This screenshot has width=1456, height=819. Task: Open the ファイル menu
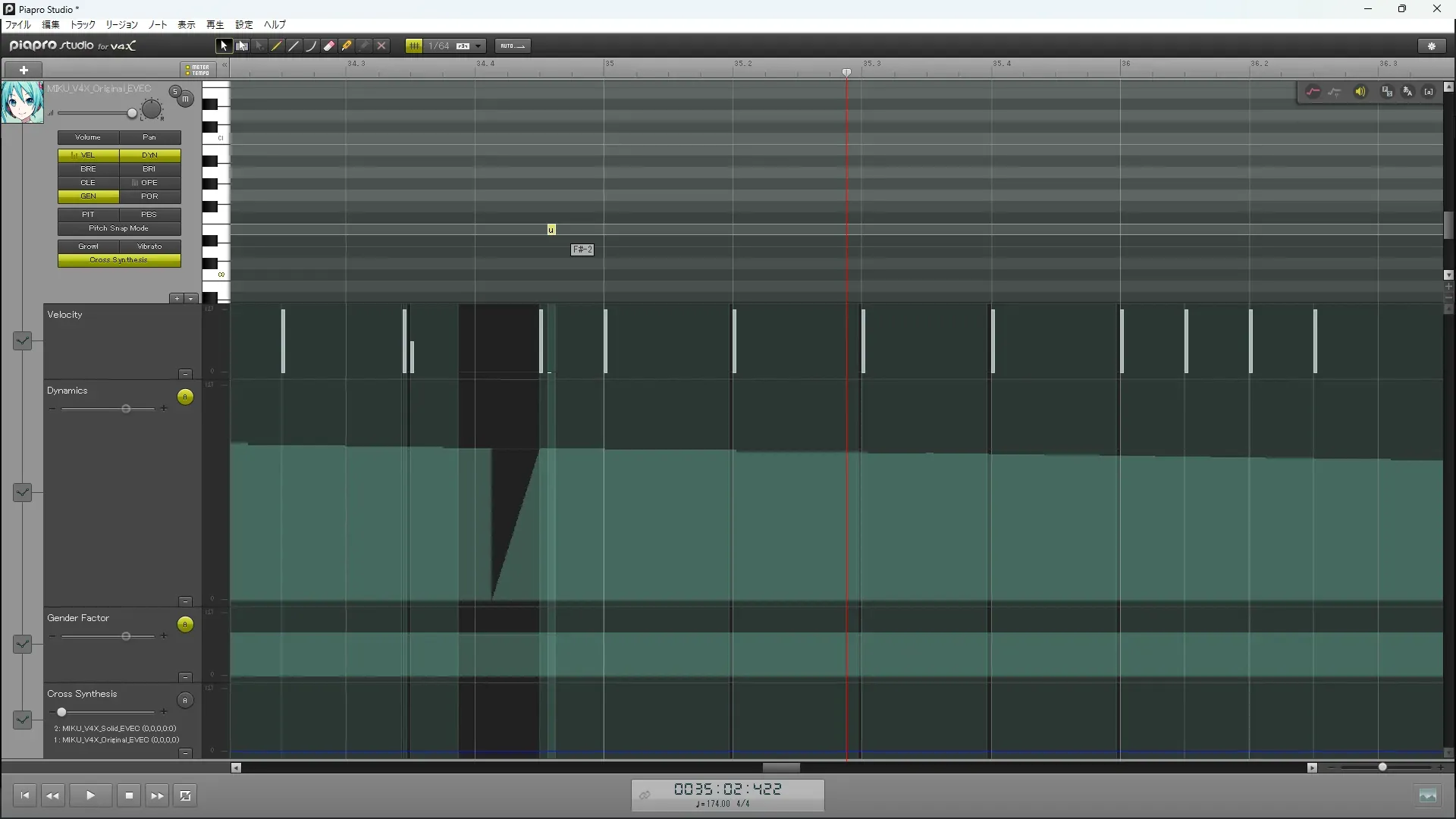(x=18, y=25)
